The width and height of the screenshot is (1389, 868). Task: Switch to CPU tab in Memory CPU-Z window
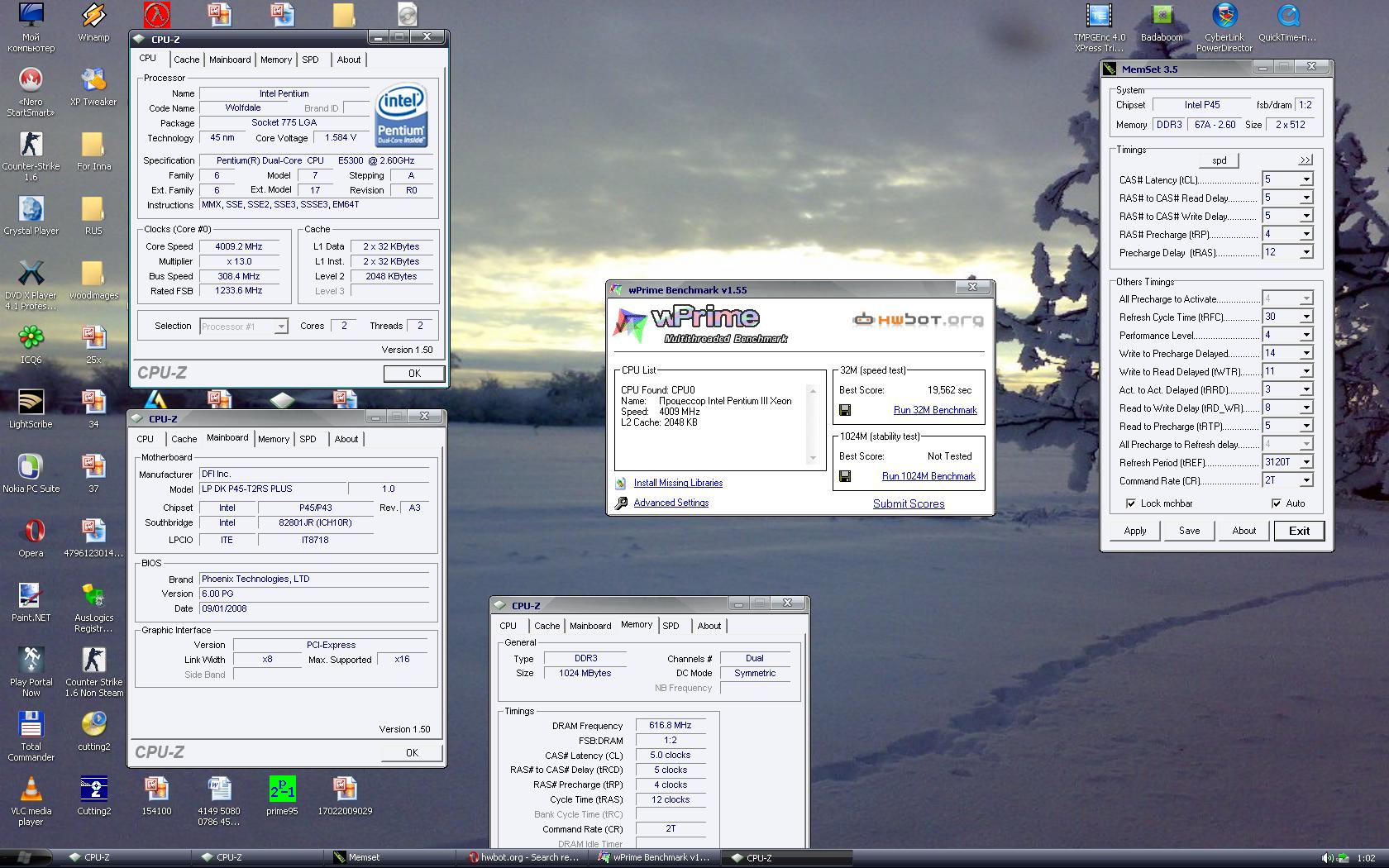click(508, 626)
